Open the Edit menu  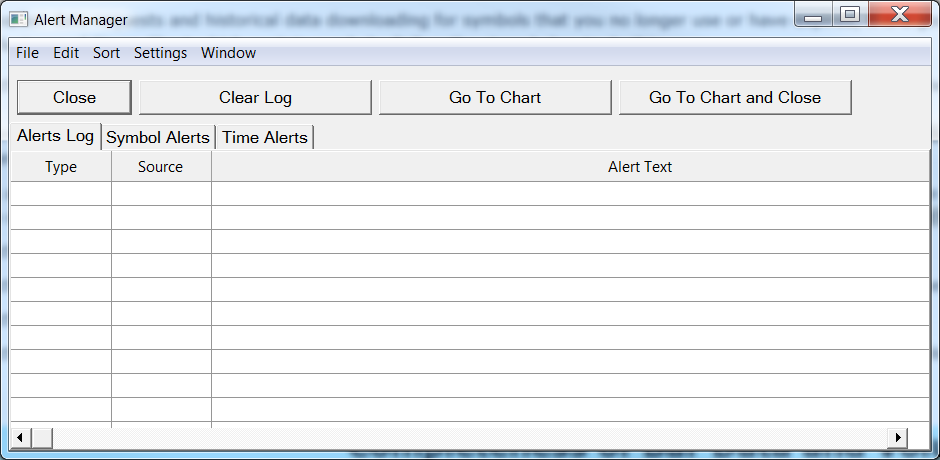tap(66, 53)
